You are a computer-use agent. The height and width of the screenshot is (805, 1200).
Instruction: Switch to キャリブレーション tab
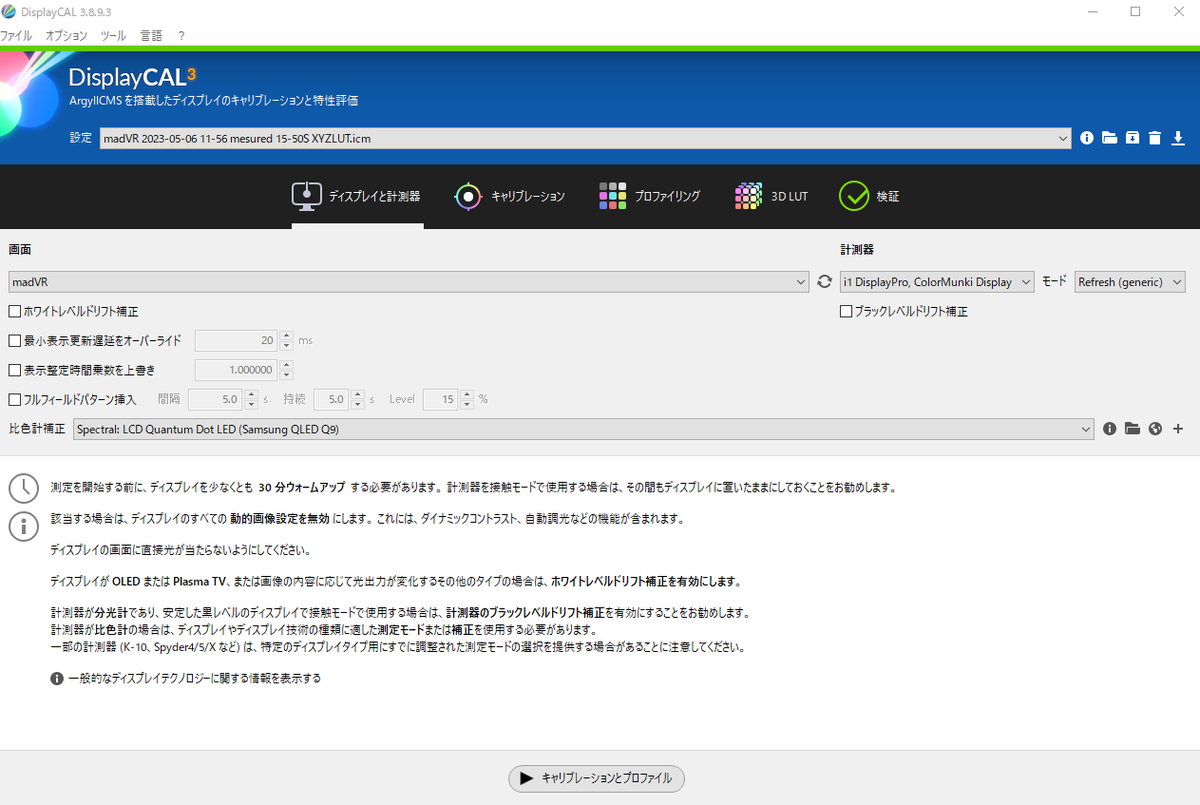click(x=509, y=196)
